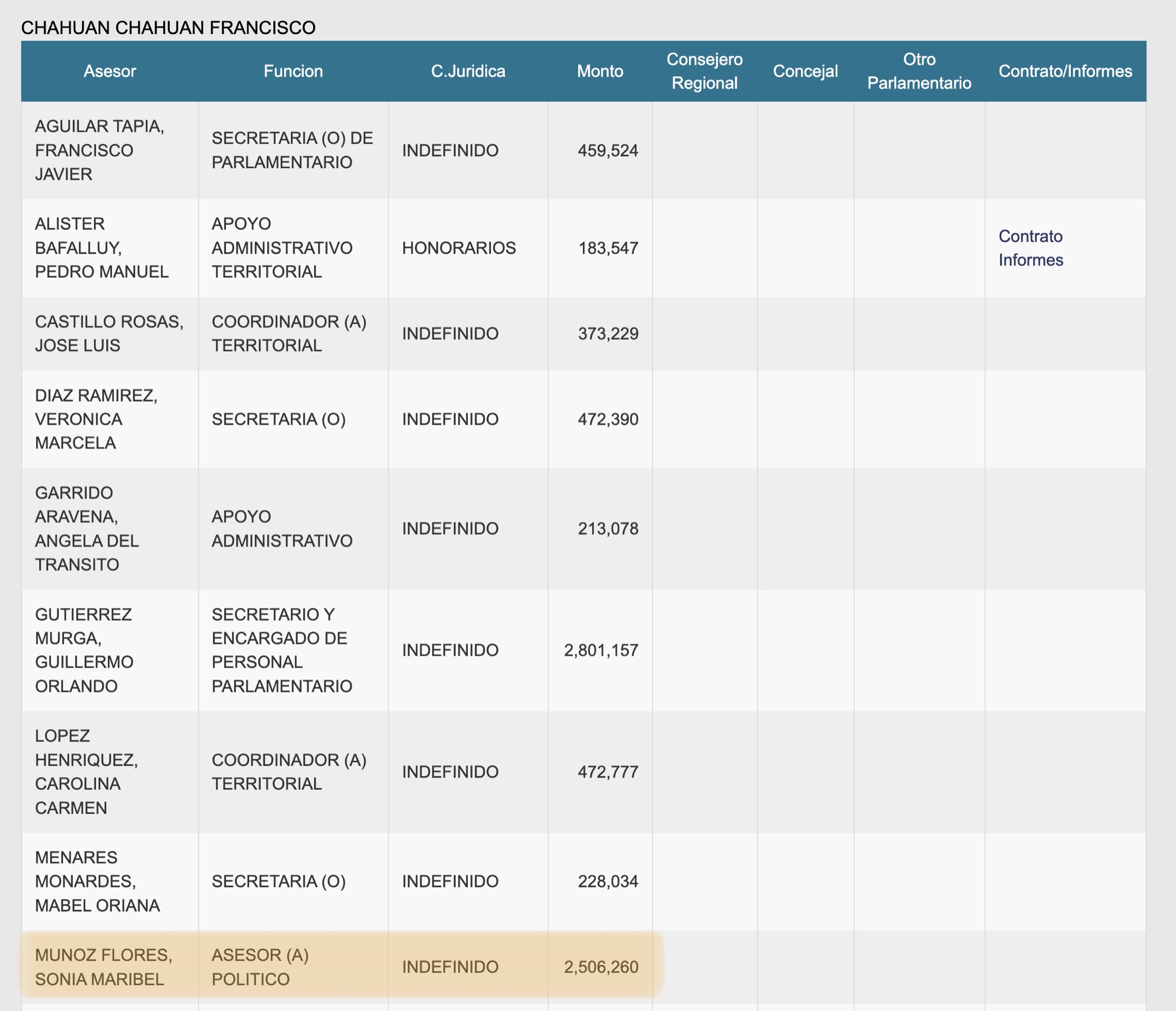Click INDEFINIDO in Diaz Ramirez row

click(x=450, y=419)
